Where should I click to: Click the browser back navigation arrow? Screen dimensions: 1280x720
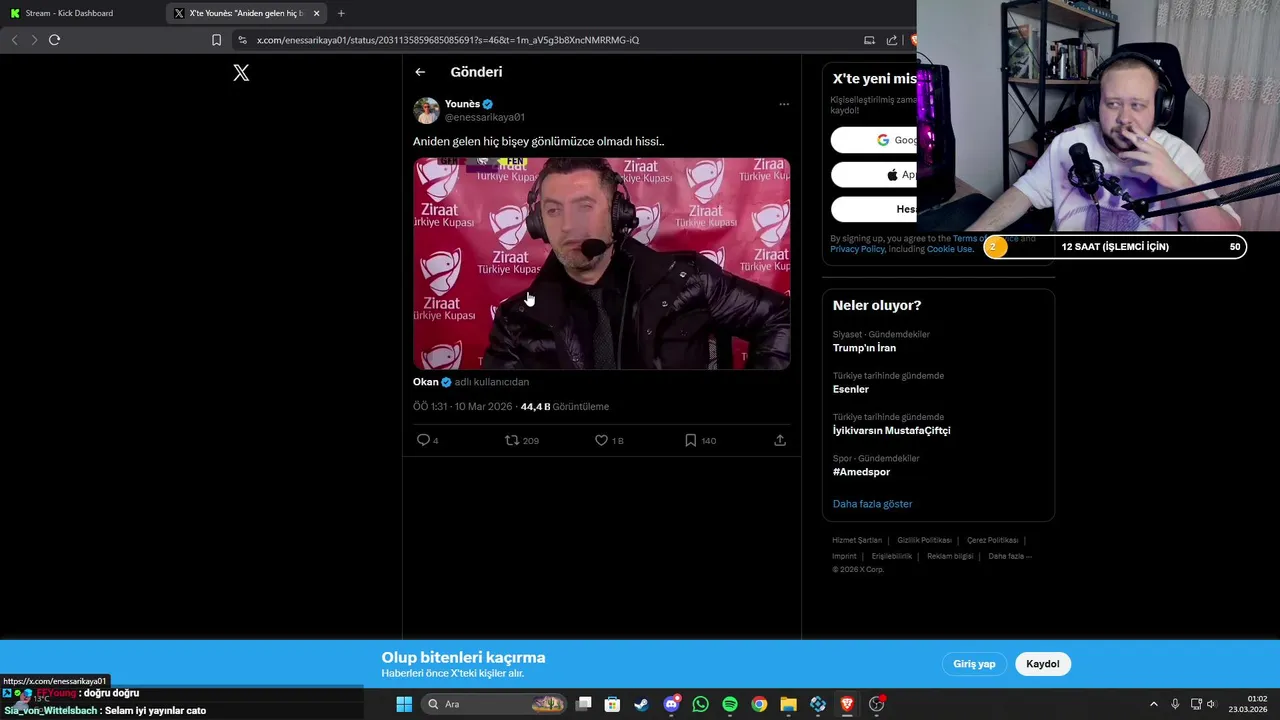tap(14, 40)
